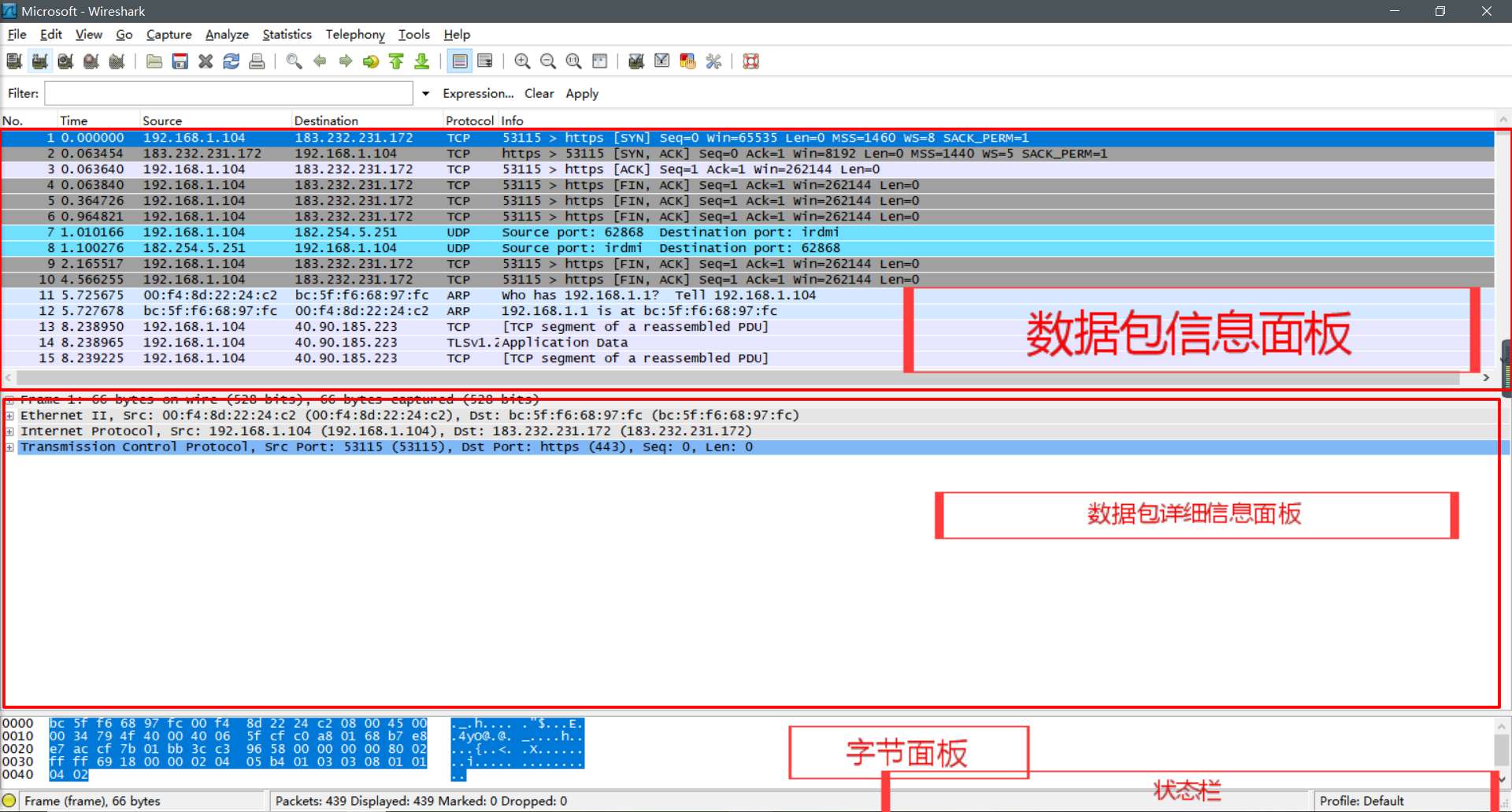Image resolution: width=1512 pixels, height=812 pixels.
Task: Select packet 8 UDP from 182.254.5.251
Action: 747,248
